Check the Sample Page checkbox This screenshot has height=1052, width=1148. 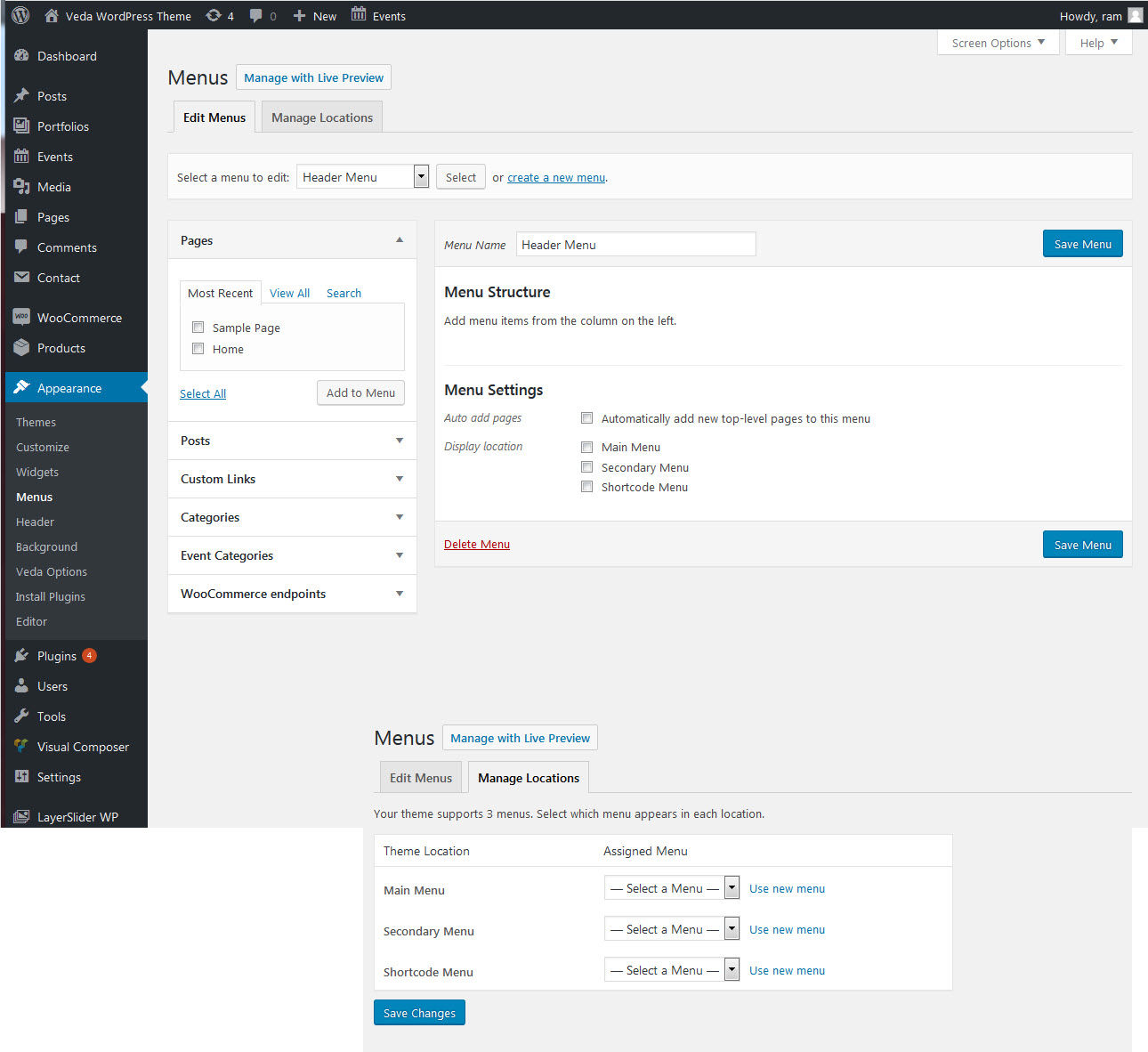198,327
